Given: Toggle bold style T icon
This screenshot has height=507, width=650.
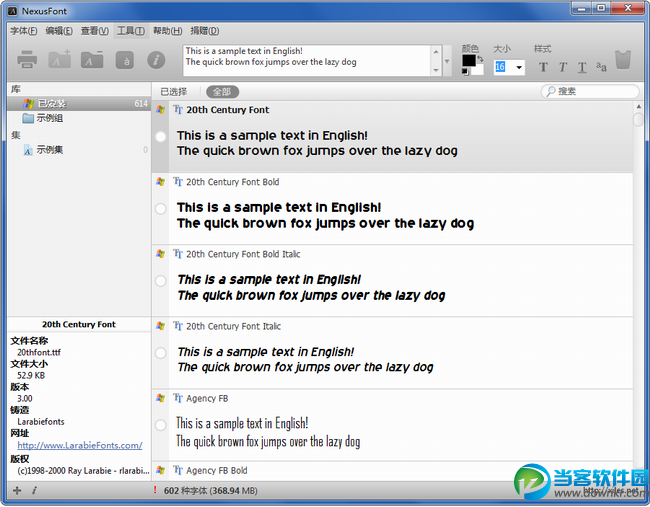Looking at the screenshot, I should tap(543, 67).
